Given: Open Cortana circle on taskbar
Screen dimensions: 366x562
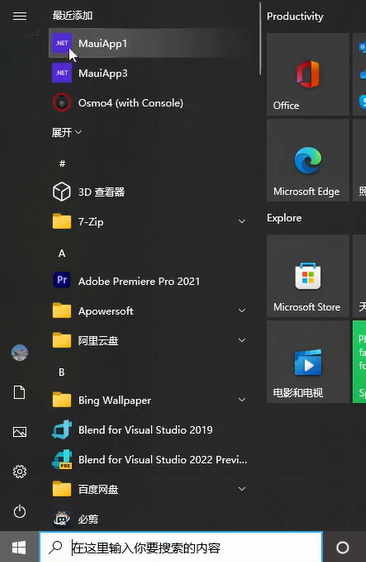Looking at the screenshot, I should tap(343, 547).
